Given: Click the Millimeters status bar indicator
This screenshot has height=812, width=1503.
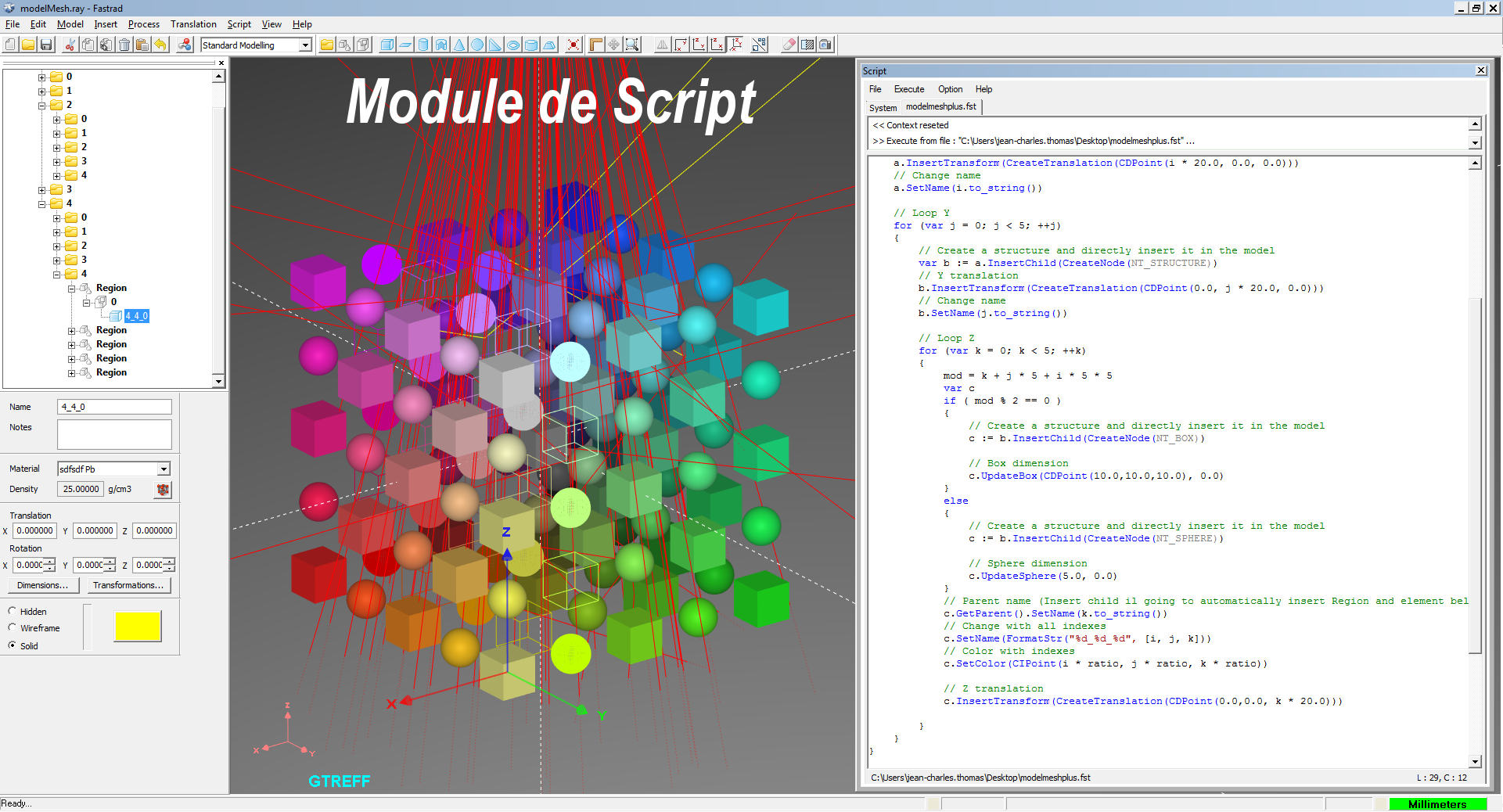Looking at the screenshot, I should click(1437, 804).
